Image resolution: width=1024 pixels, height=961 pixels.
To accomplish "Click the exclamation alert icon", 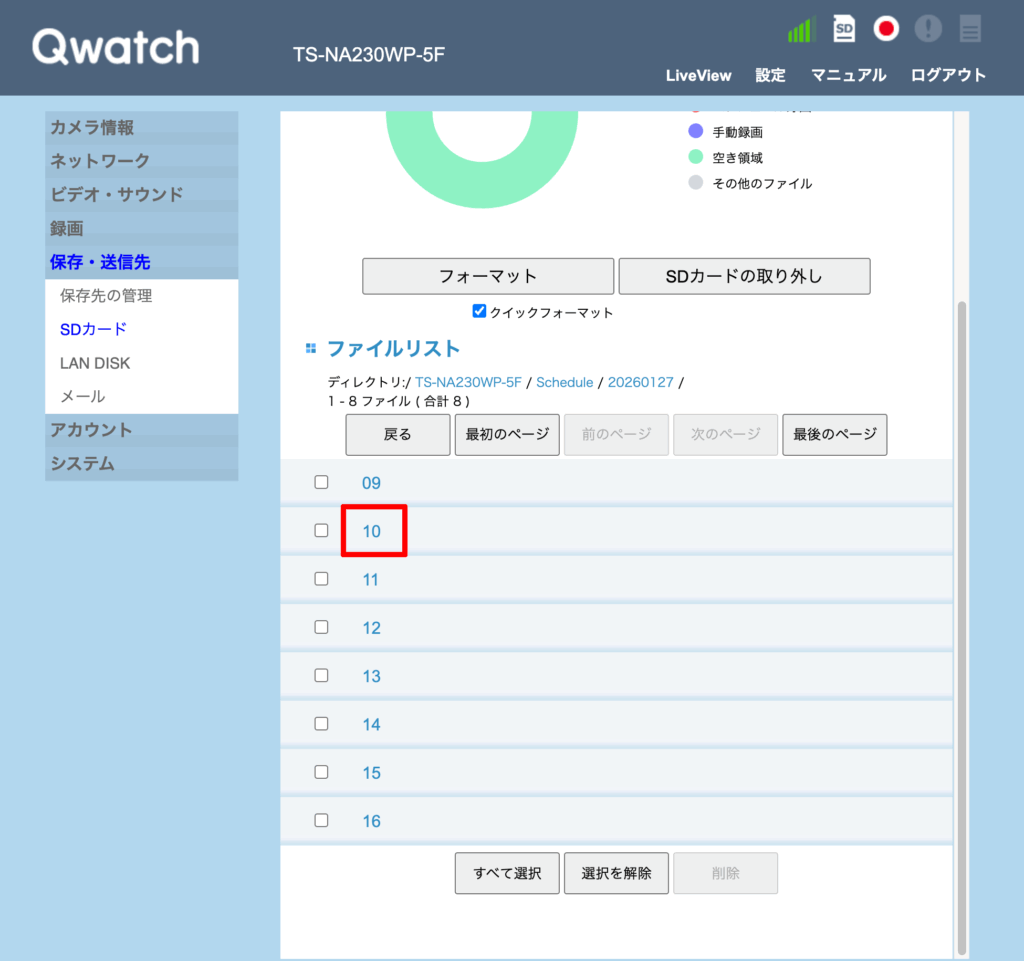I will point(928,29).
